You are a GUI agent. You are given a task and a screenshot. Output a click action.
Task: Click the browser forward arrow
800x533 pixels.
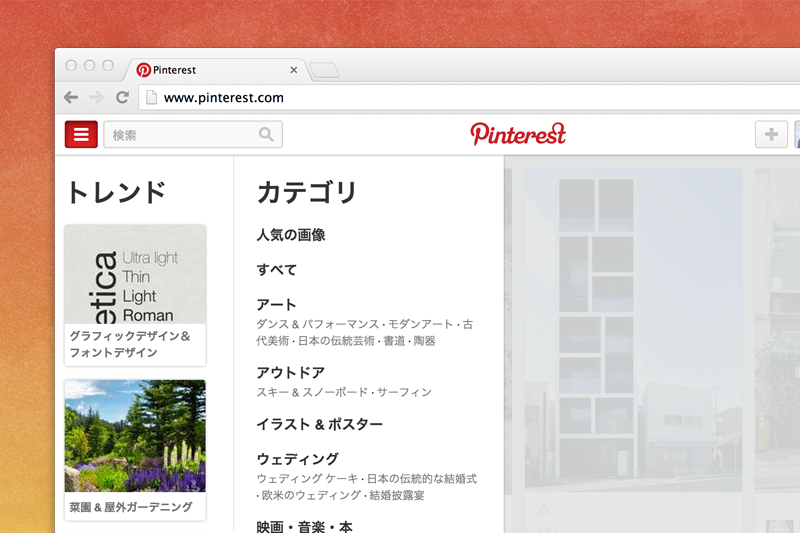[96, 98]
